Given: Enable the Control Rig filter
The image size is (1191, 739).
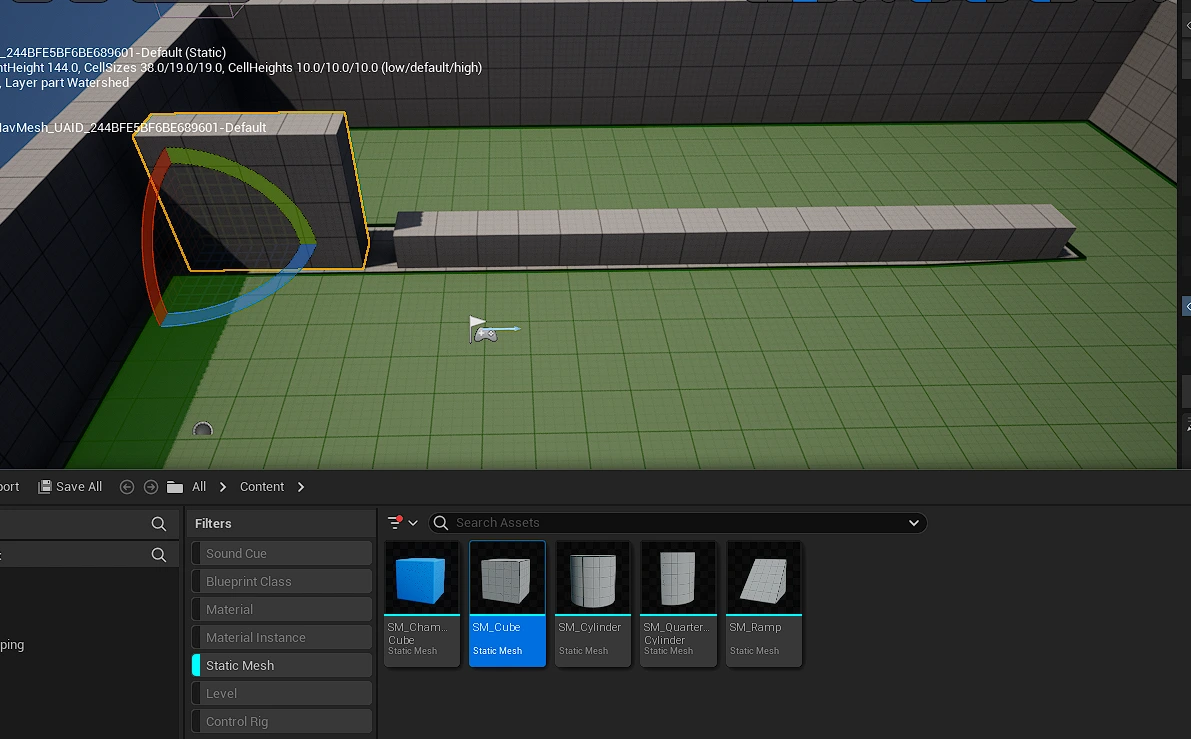Looking at the screenshot, I should tap(282, 721).
